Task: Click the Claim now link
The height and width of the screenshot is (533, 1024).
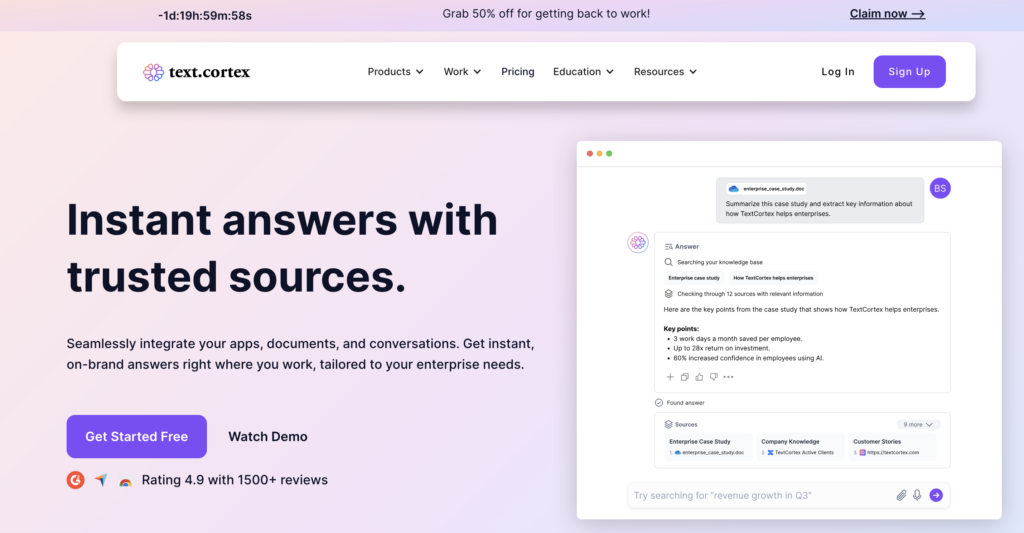Action: (x=887, y=14)
